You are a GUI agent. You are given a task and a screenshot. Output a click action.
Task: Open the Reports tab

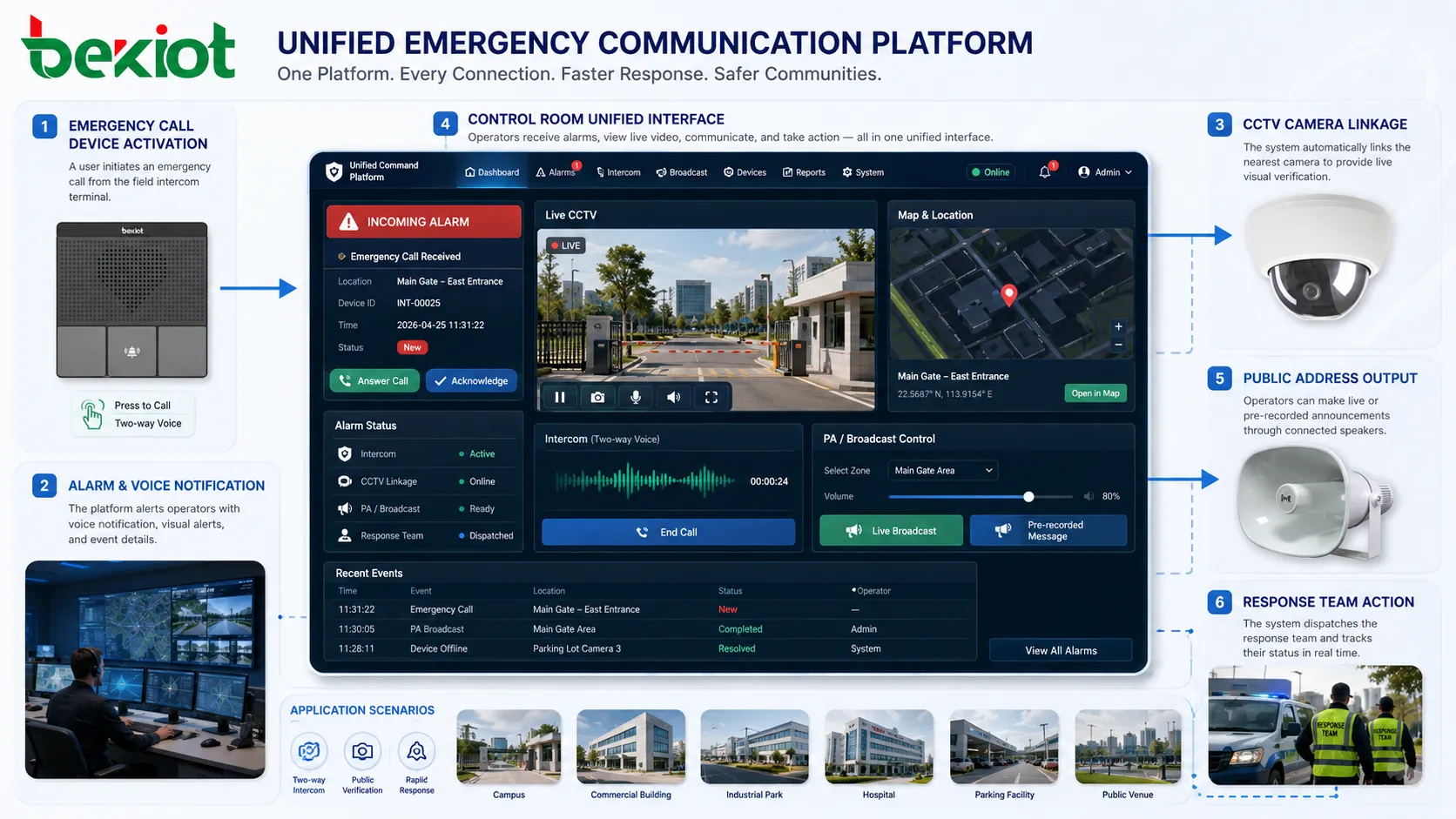click(804, 172)
